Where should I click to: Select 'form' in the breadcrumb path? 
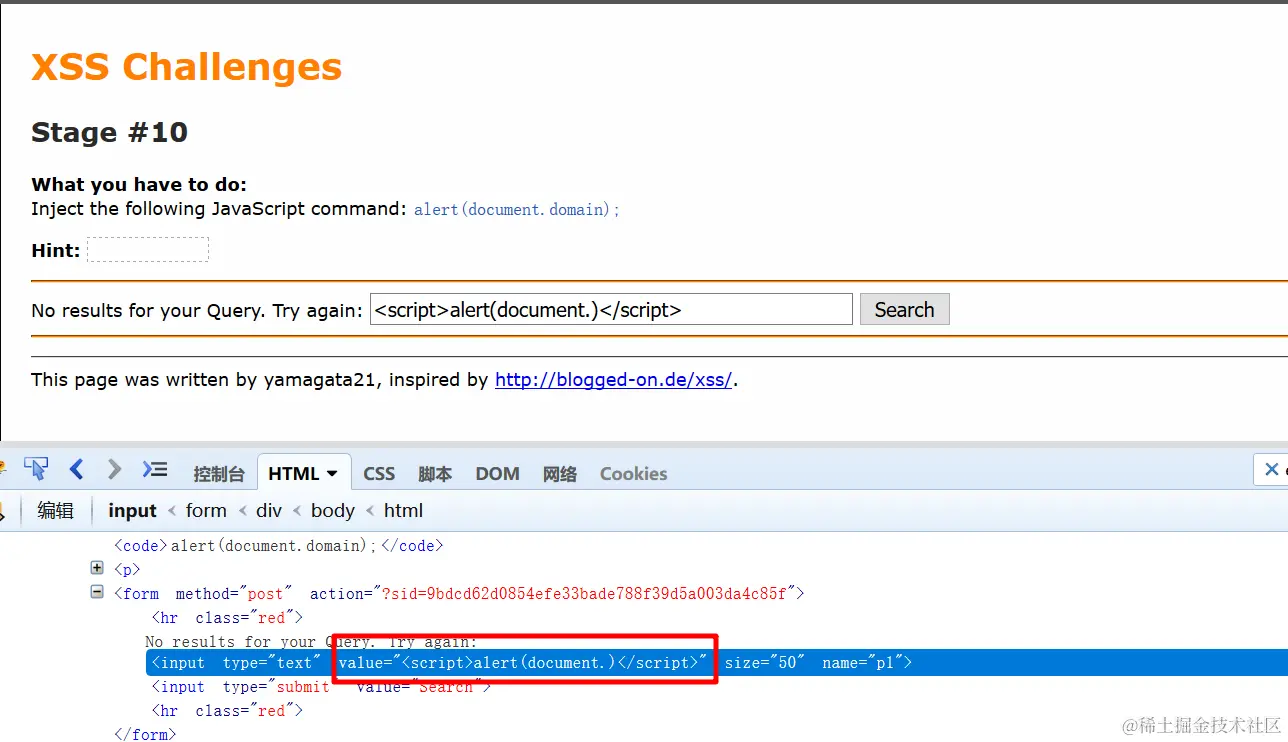pos(206,510)
